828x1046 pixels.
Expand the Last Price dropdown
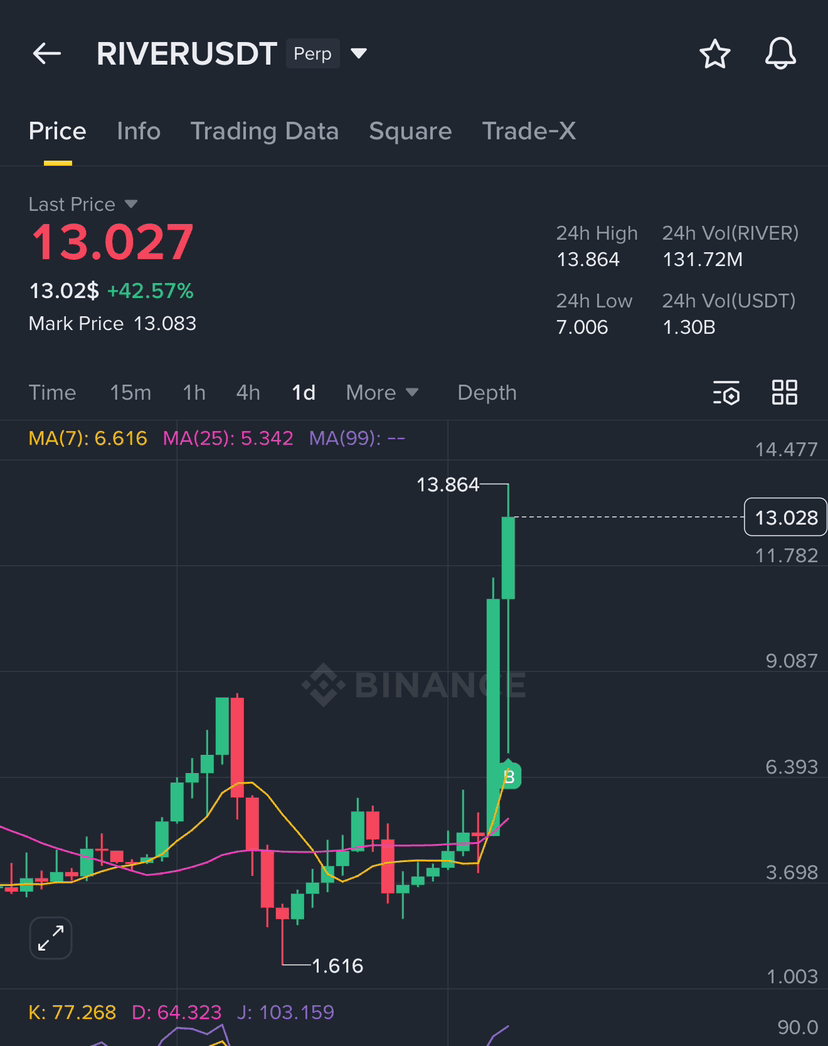pos(131,203)
